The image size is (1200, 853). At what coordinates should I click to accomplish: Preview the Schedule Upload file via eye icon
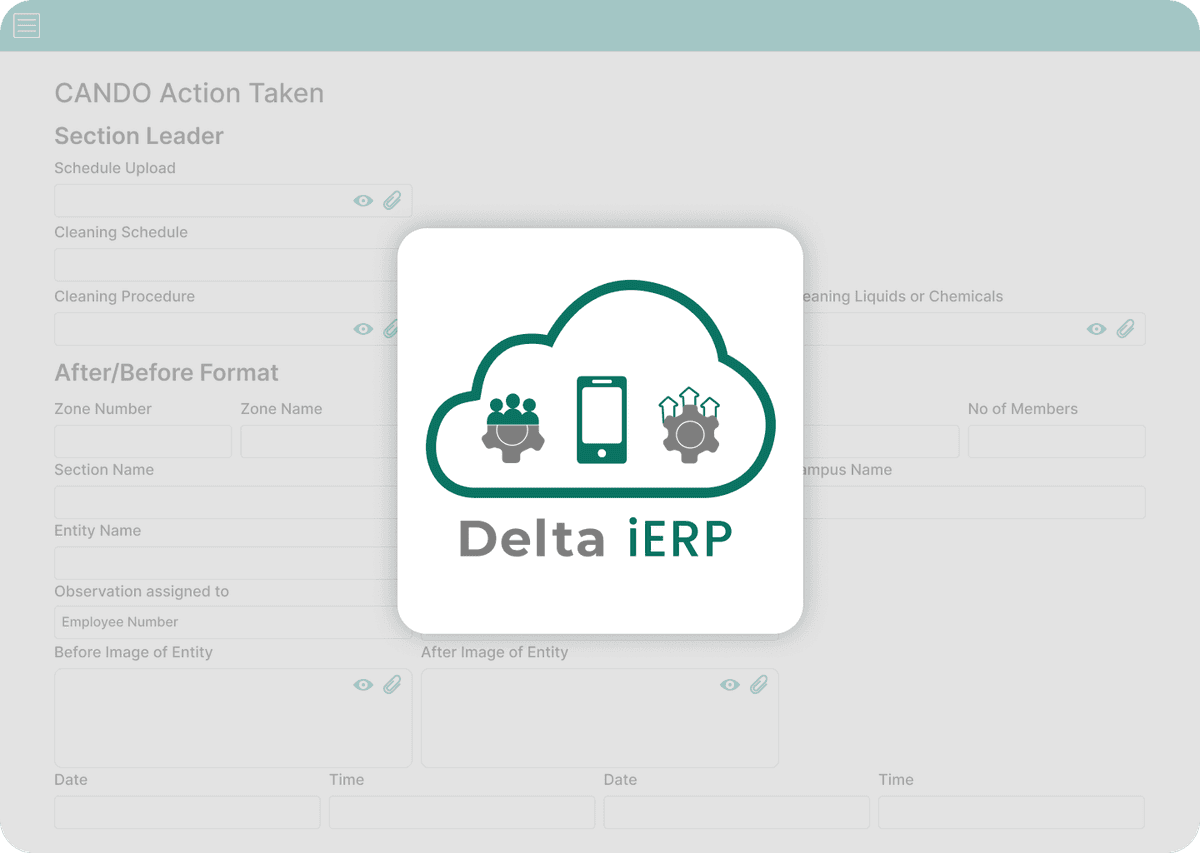click(x=363, y=201)
